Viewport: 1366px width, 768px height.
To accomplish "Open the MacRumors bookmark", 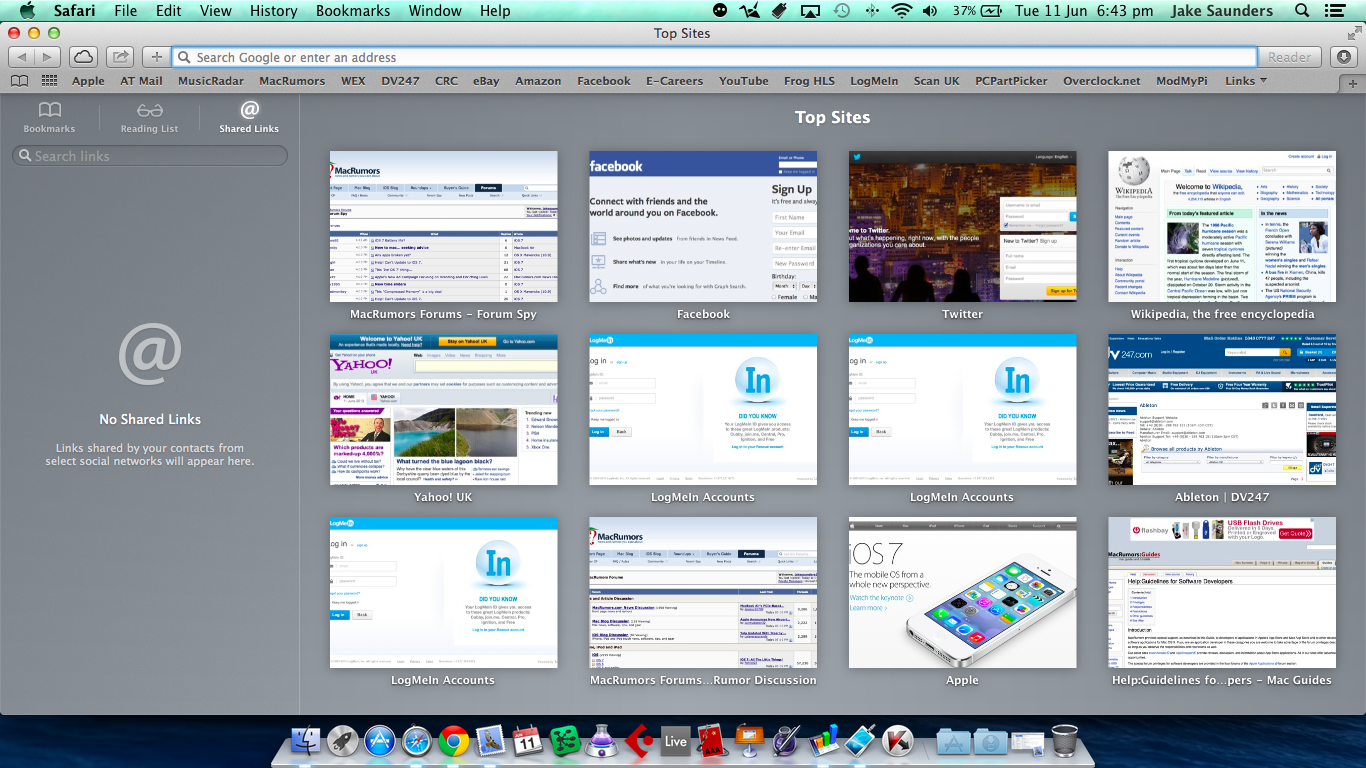I will click(292, 81).
